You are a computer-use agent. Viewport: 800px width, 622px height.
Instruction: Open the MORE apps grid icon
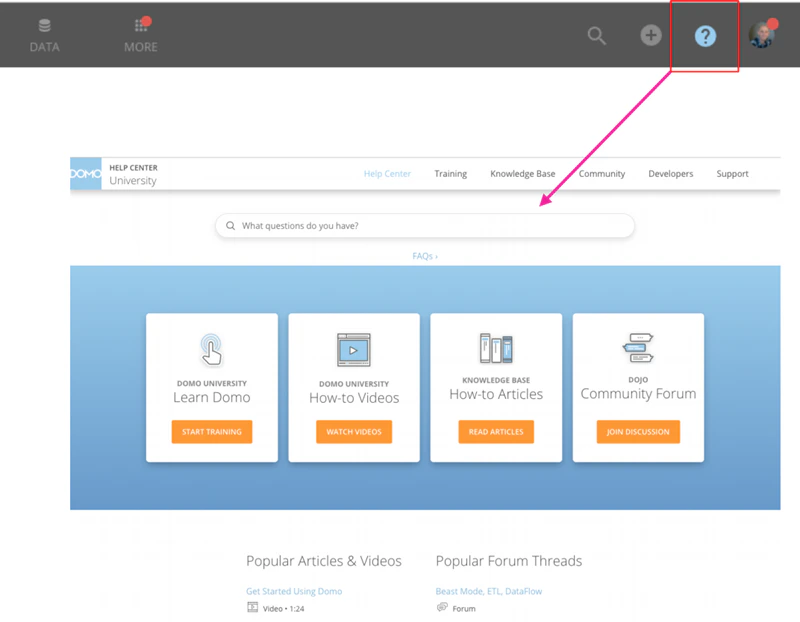tap(140, 25)
